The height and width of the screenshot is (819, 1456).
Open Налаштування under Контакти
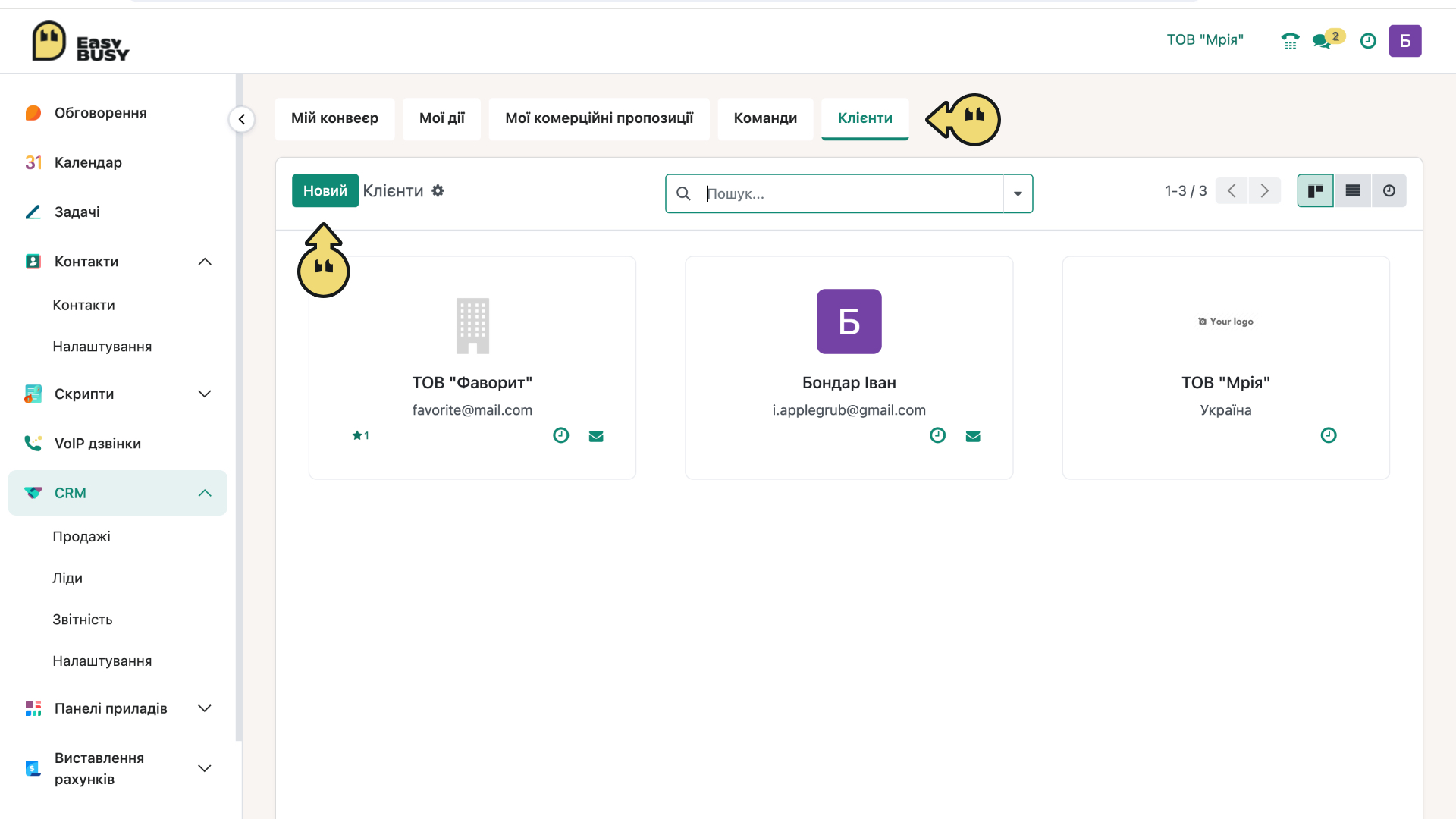[x=102, y=347]
